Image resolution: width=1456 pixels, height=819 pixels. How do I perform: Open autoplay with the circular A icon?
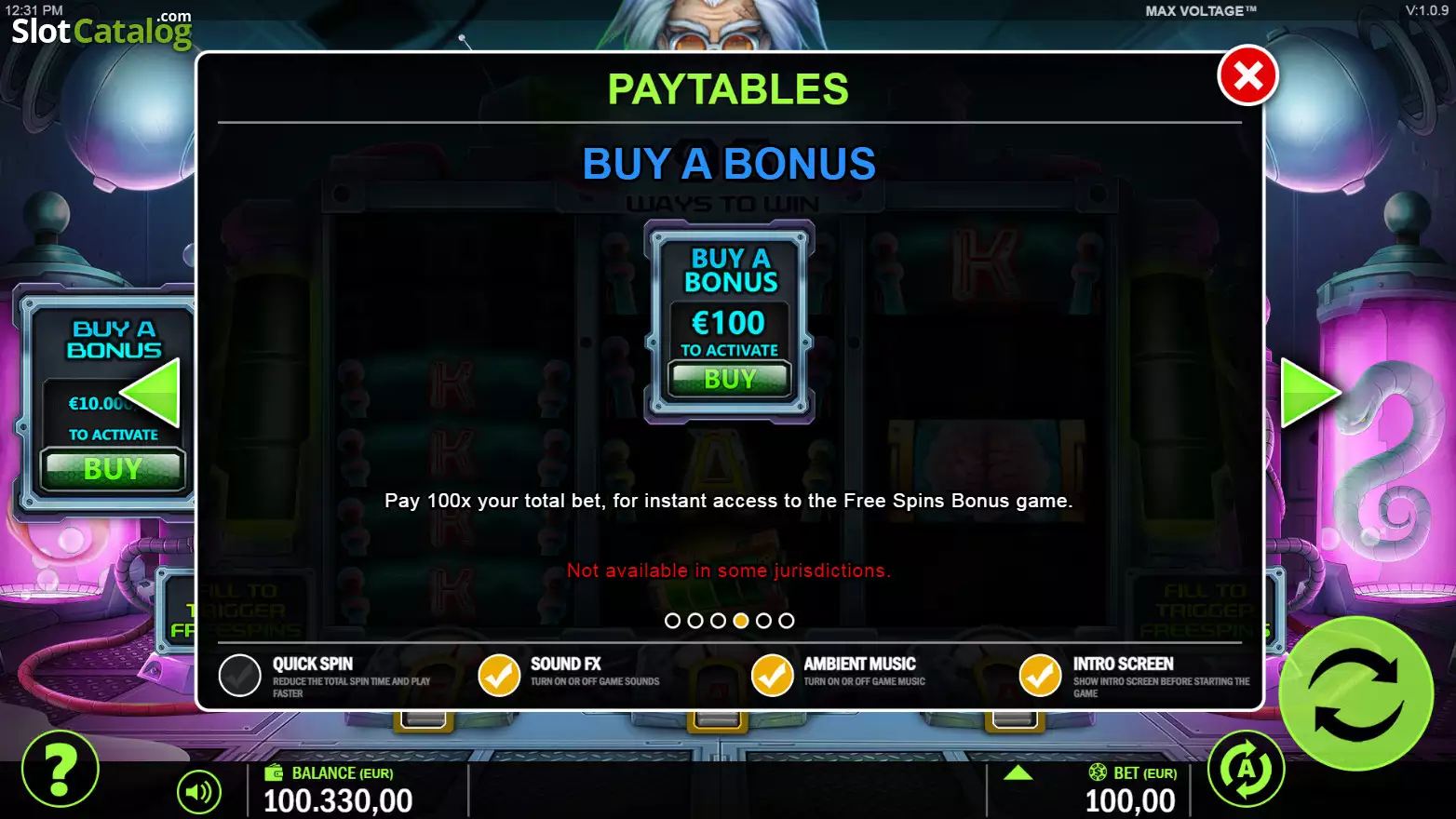(x=1247, y=769)
